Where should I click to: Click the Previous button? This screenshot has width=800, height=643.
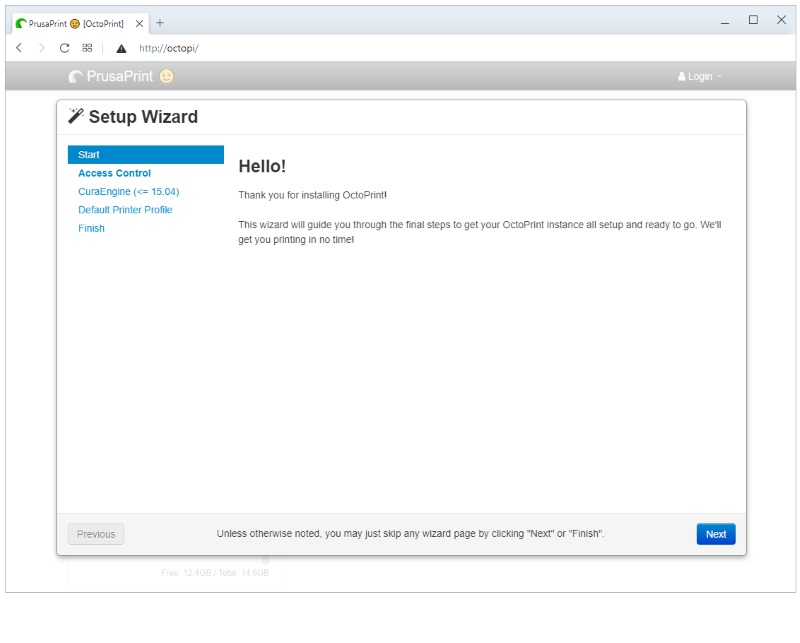[x=96, y=534]
